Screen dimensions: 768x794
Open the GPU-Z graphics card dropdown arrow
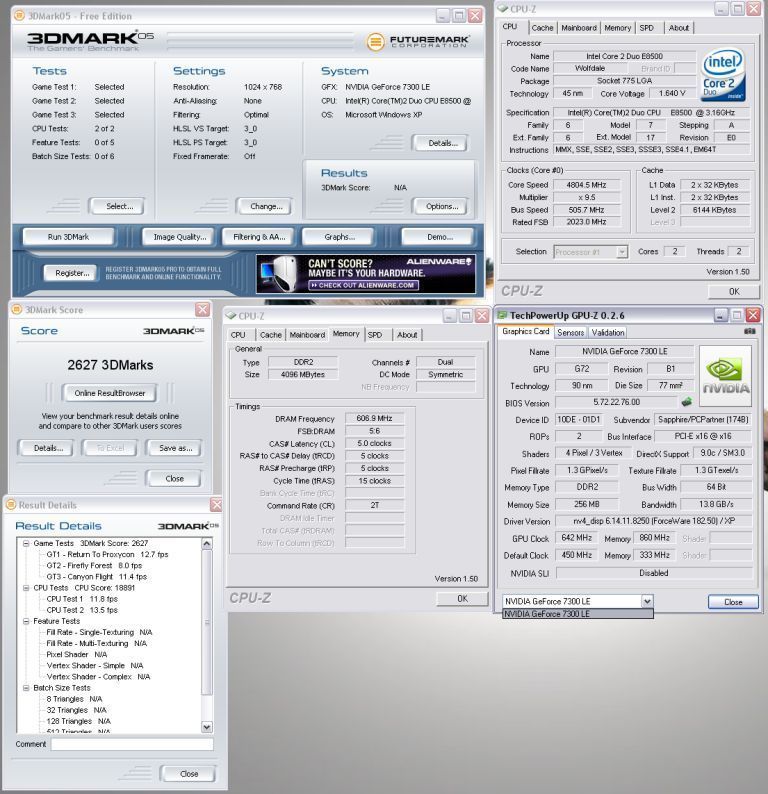pos(647,601)
